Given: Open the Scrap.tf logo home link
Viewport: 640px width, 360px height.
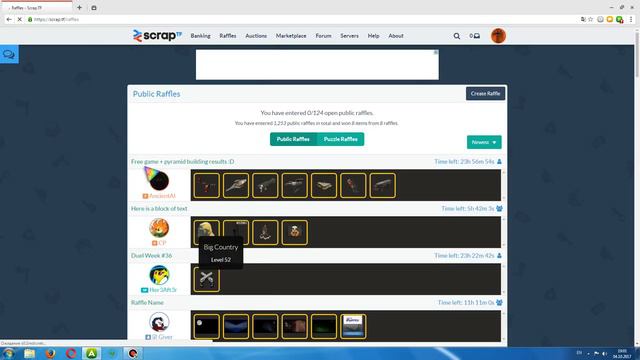Looking at the screenshot, I should pyautogui.click(x=157, y=36).
